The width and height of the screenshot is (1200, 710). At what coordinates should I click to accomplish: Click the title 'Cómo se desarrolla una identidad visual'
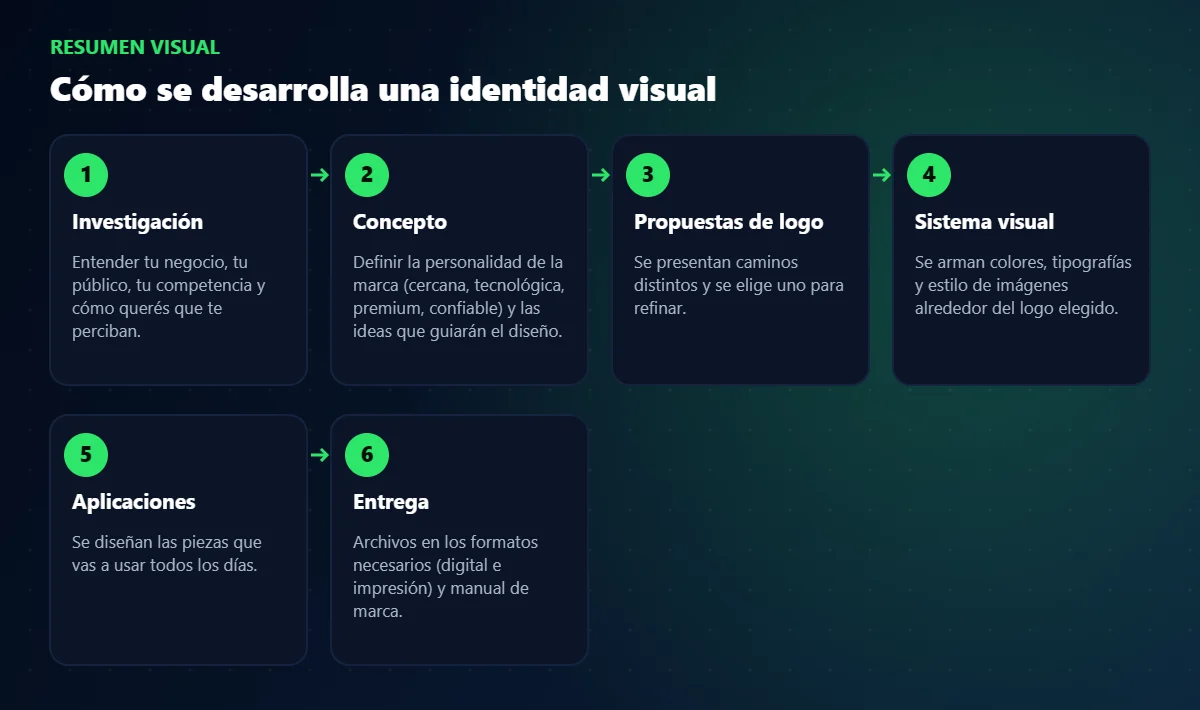(x=383, y=89)
